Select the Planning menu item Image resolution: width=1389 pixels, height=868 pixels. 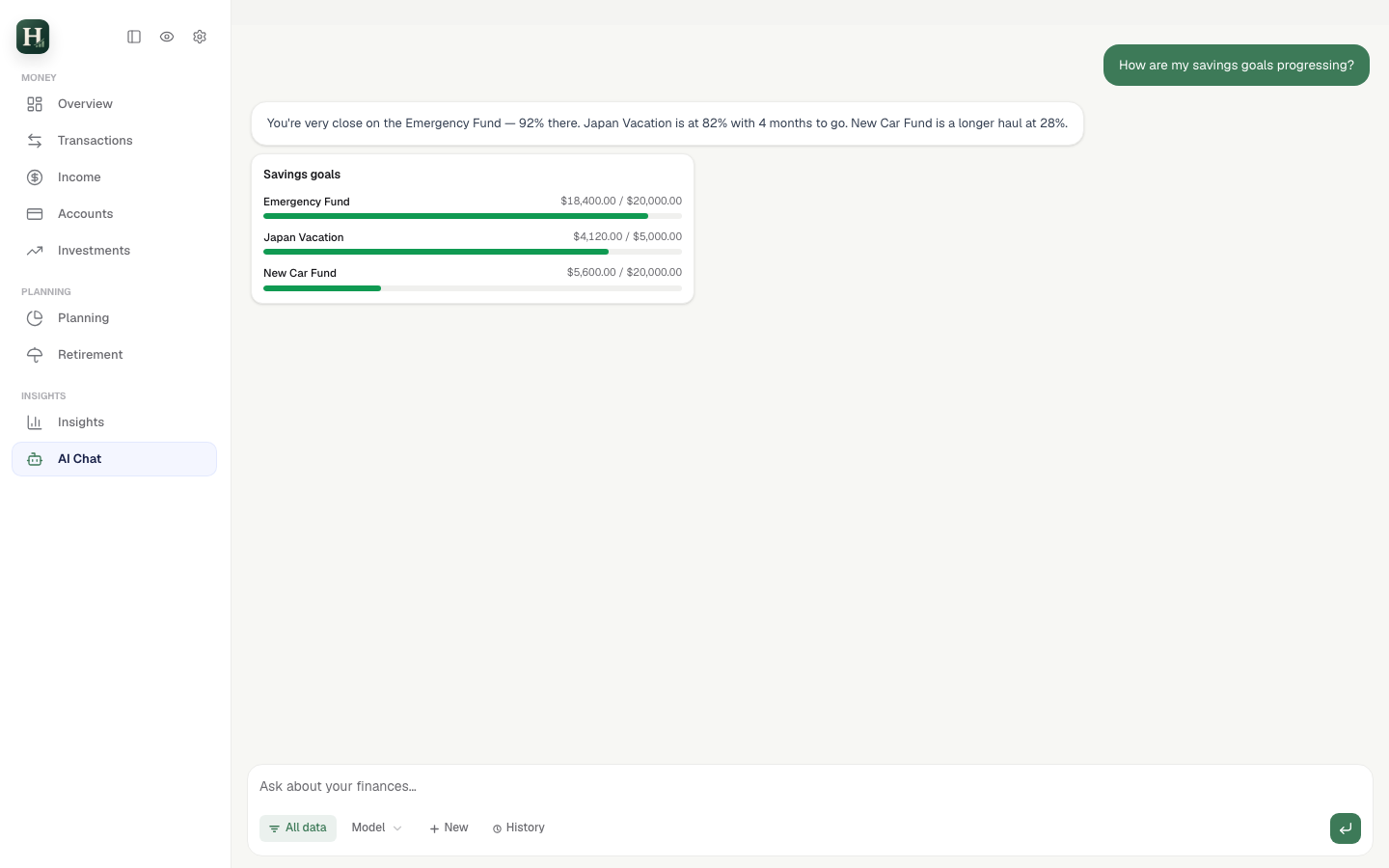tap(114, 318)
